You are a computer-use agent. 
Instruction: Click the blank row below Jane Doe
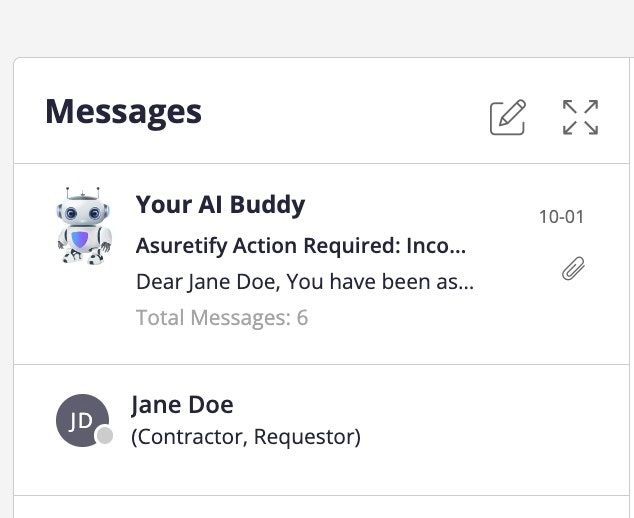[320, 507]
